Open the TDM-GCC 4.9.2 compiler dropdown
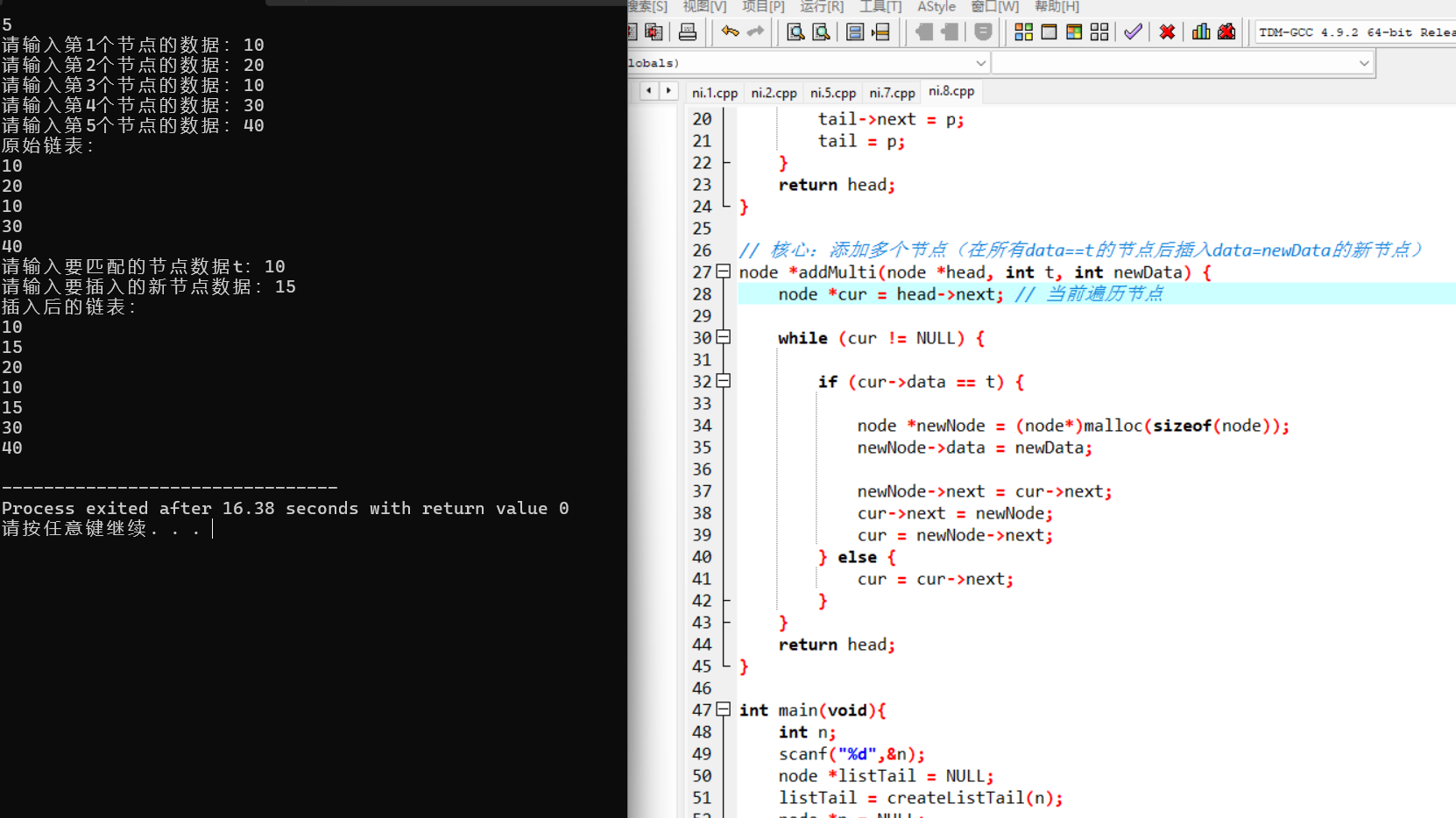The width and height of the screenshot is (1456, 818). [1355, 32]
